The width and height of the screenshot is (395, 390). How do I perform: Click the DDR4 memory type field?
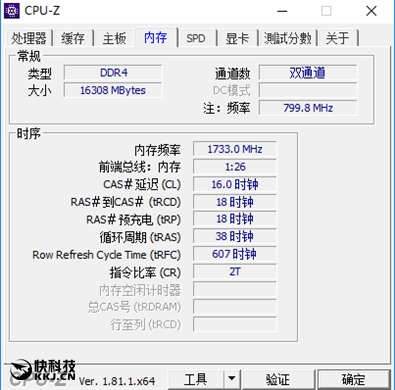tap(113, 73)
